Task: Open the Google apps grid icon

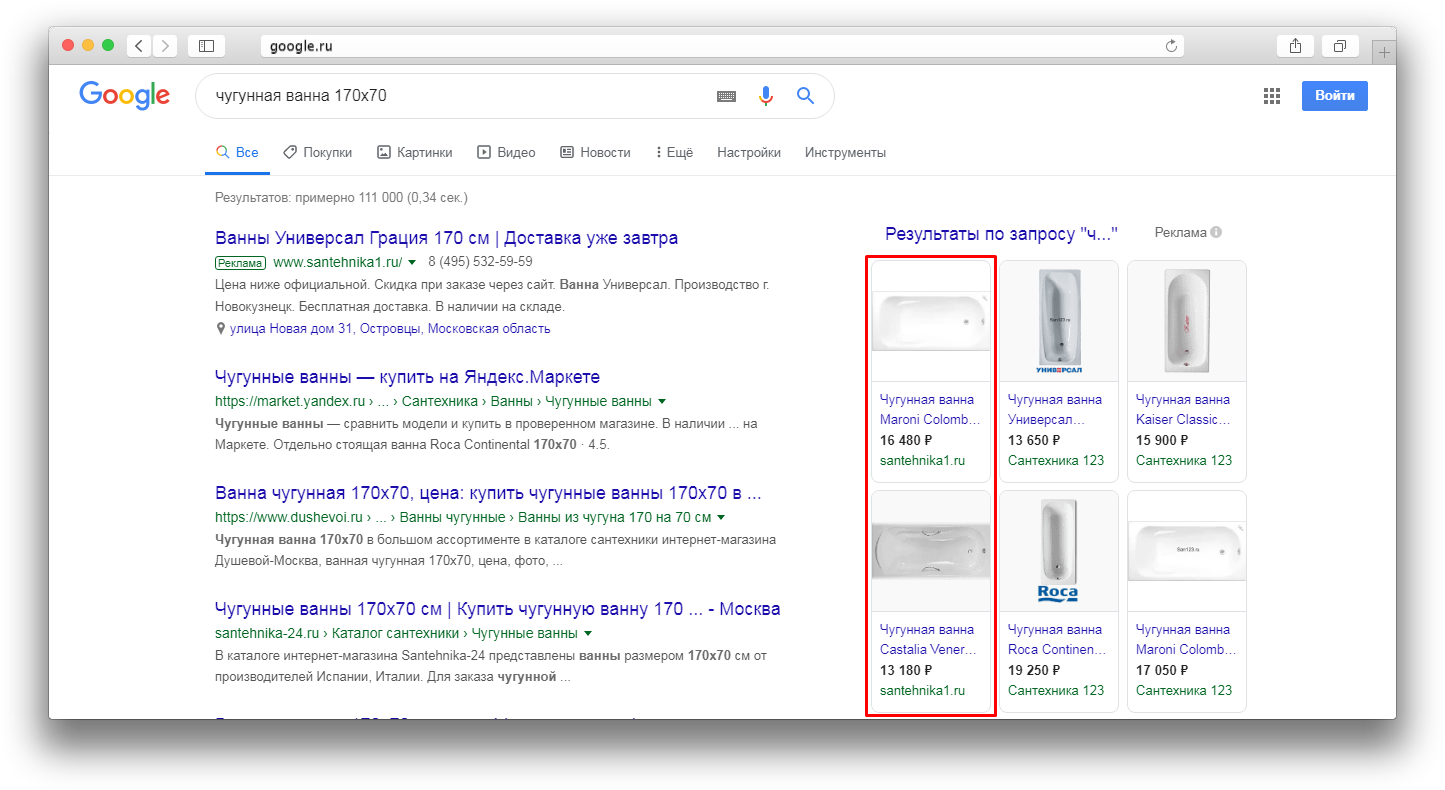Action: tap(1272, 96)
